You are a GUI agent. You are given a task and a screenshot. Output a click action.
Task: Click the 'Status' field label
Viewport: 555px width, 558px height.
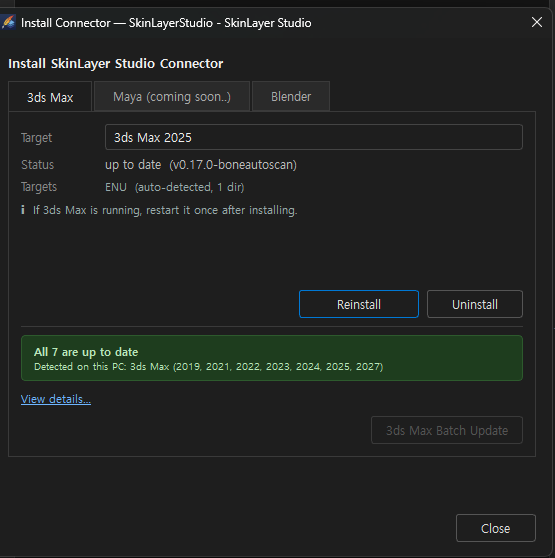(x=37, y=165)
